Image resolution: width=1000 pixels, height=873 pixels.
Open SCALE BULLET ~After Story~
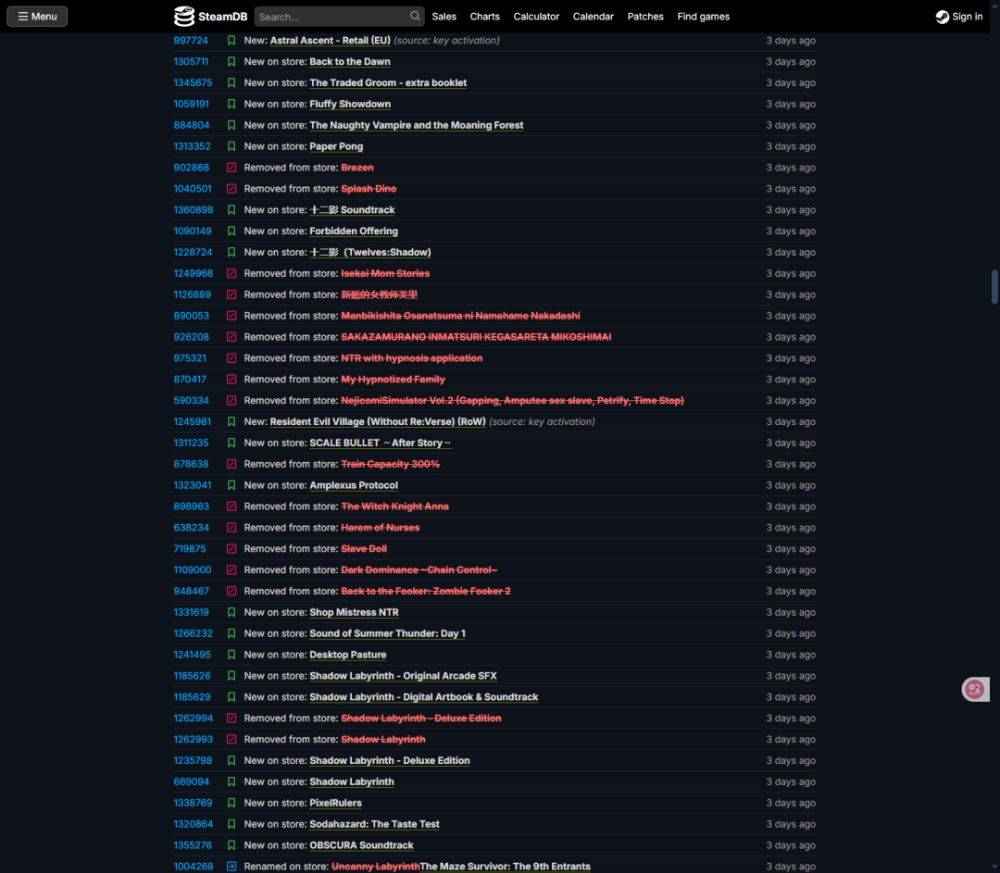click(380, 443)
